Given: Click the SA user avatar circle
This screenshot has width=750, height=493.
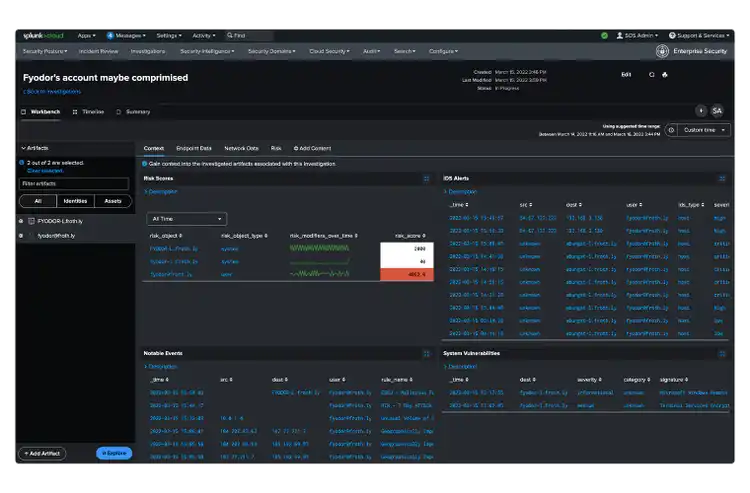Looking at the screenshot, I should tap(717, 111).
